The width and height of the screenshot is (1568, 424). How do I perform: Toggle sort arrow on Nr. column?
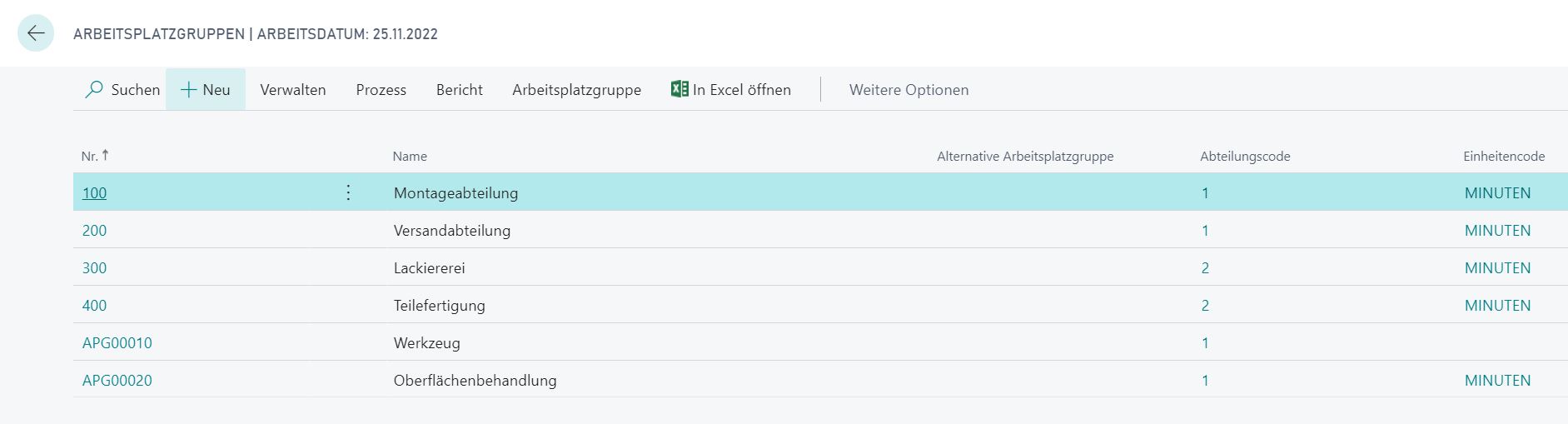point(105,155)
